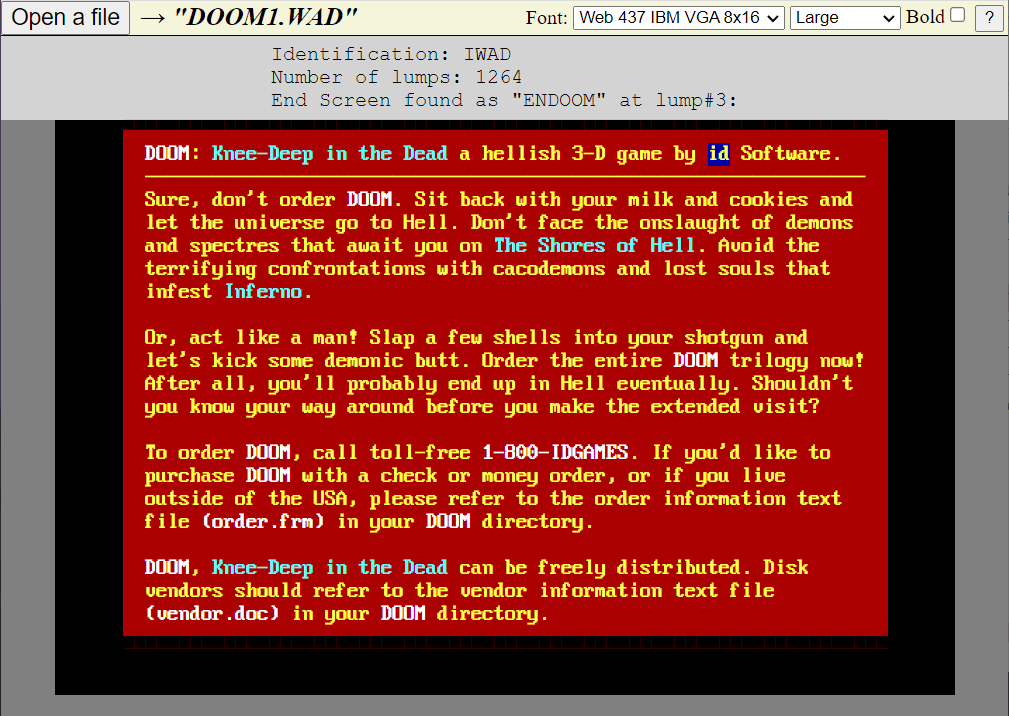Open the size dropdown set to Large
This screenshot has height=716, width=1009.
click(845, 17)
